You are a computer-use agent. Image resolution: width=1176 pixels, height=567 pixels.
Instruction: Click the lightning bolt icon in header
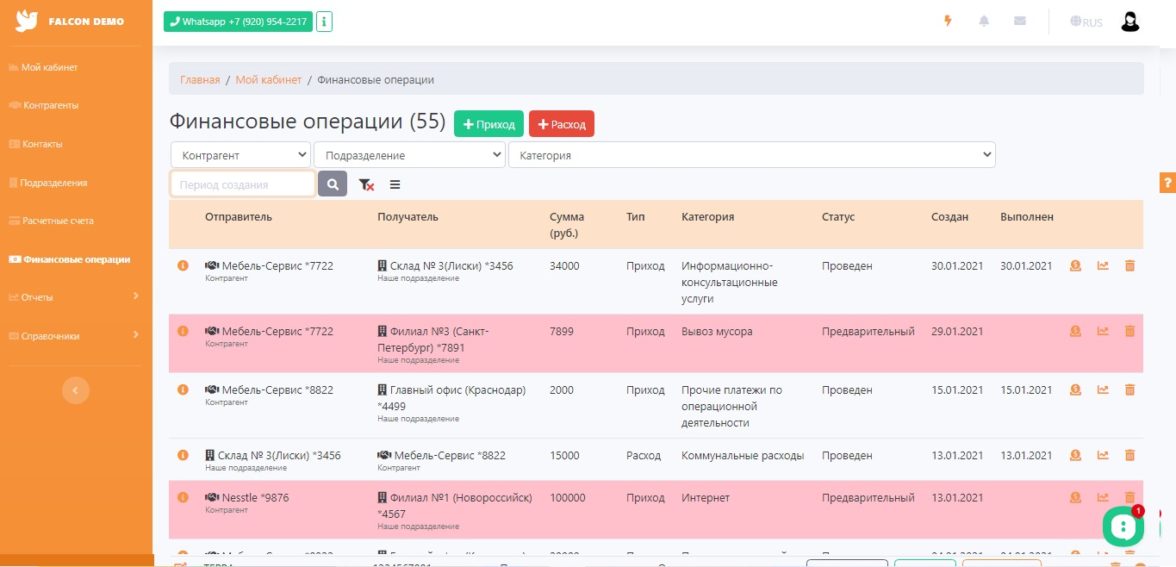click(948, 21)
